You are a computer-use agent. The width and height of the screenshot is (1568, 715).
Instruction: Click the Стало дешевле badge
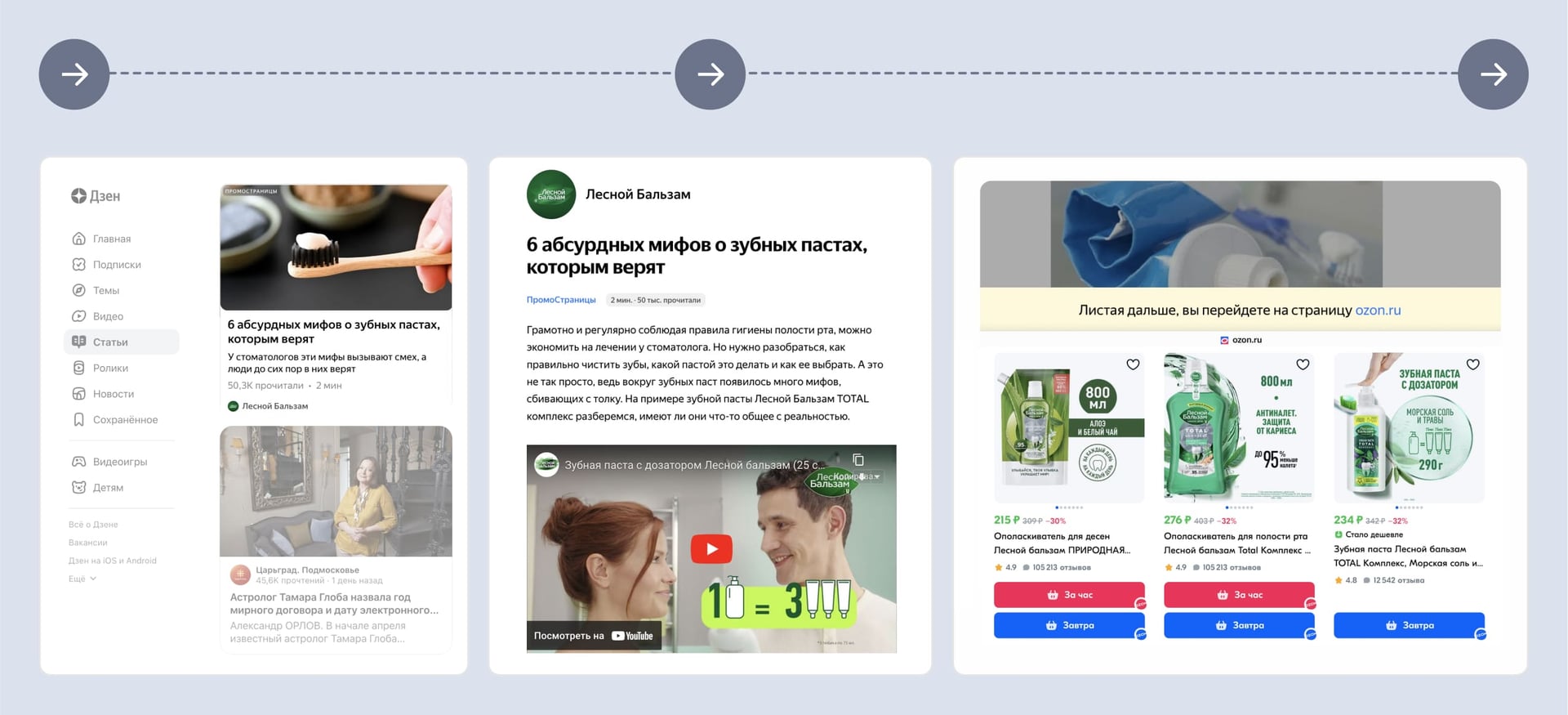[1370, 535]
